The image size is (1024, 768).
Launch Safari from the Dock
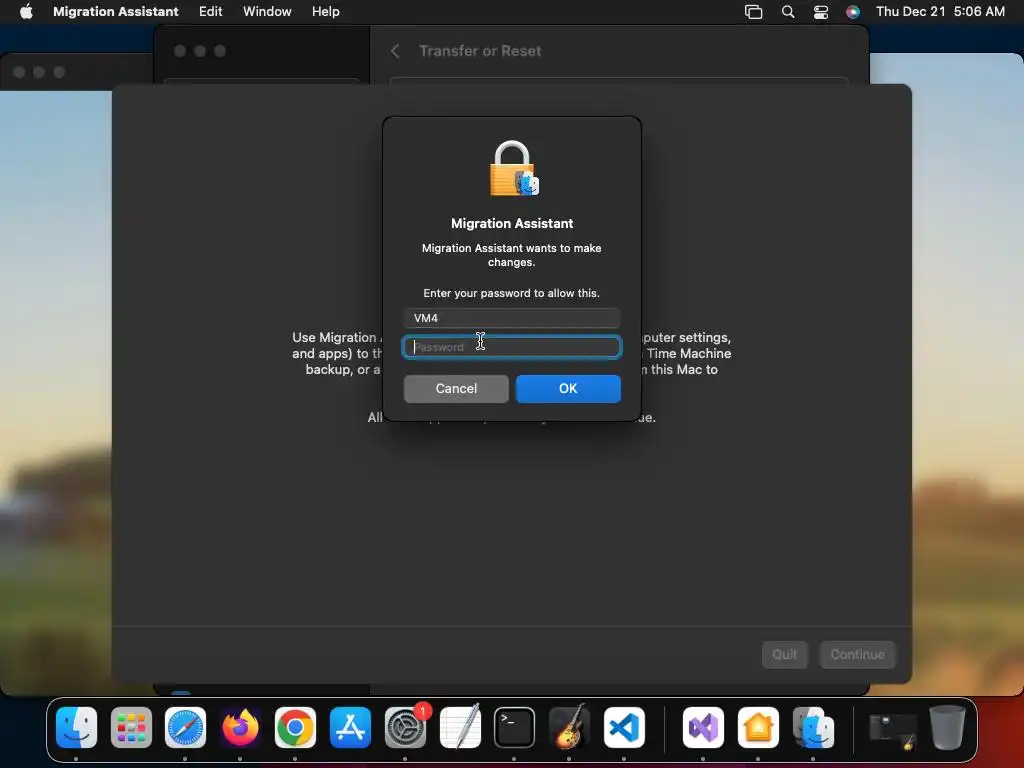tap(185, 728)
